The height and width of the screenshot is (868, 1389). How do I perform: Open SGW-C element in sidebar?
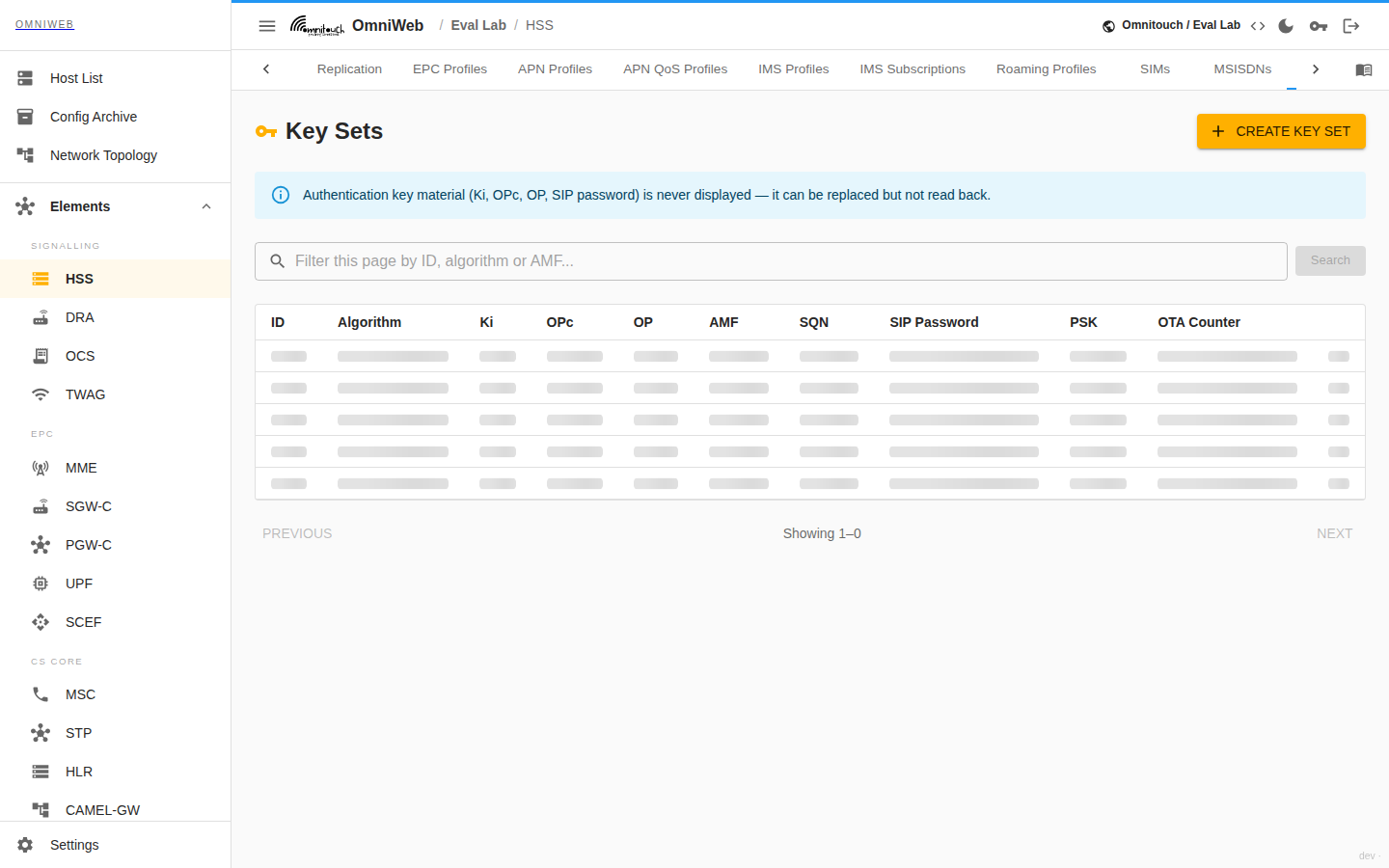116,506
